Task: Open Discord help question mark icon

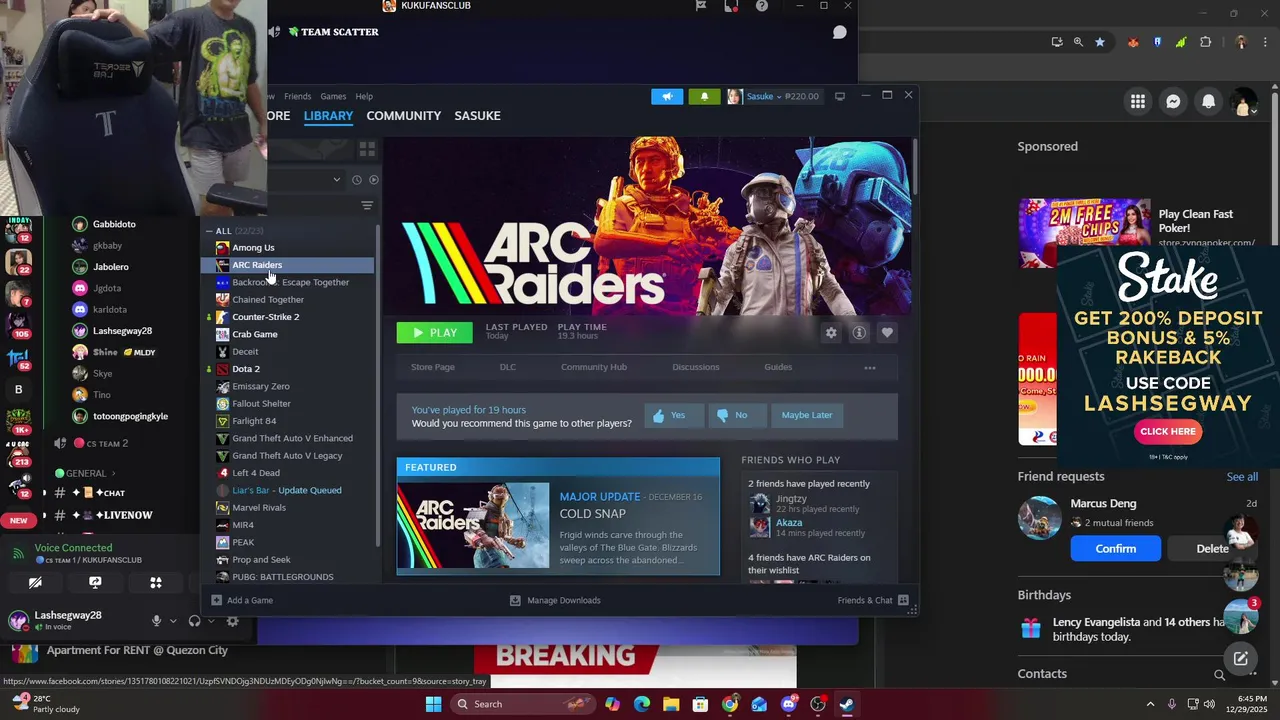Action: coord(762,6)
